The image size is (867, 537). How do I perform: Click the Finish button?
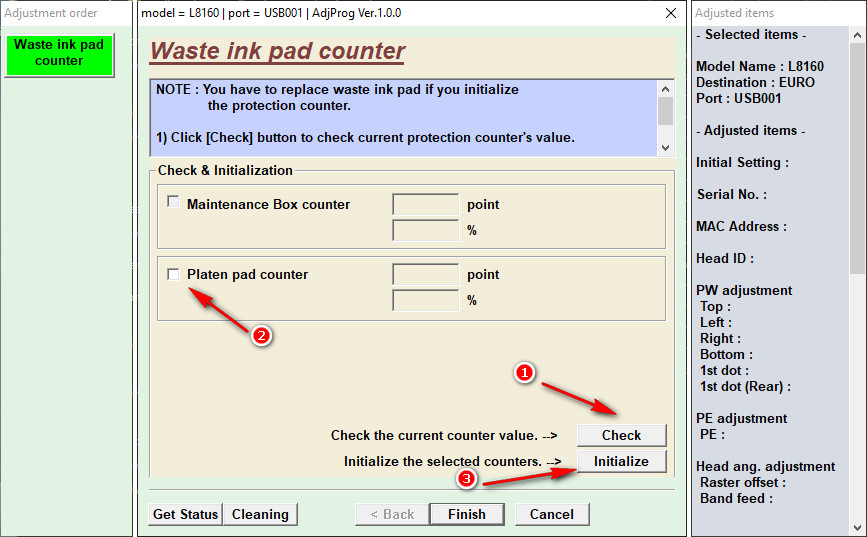[x=466, y=514]
